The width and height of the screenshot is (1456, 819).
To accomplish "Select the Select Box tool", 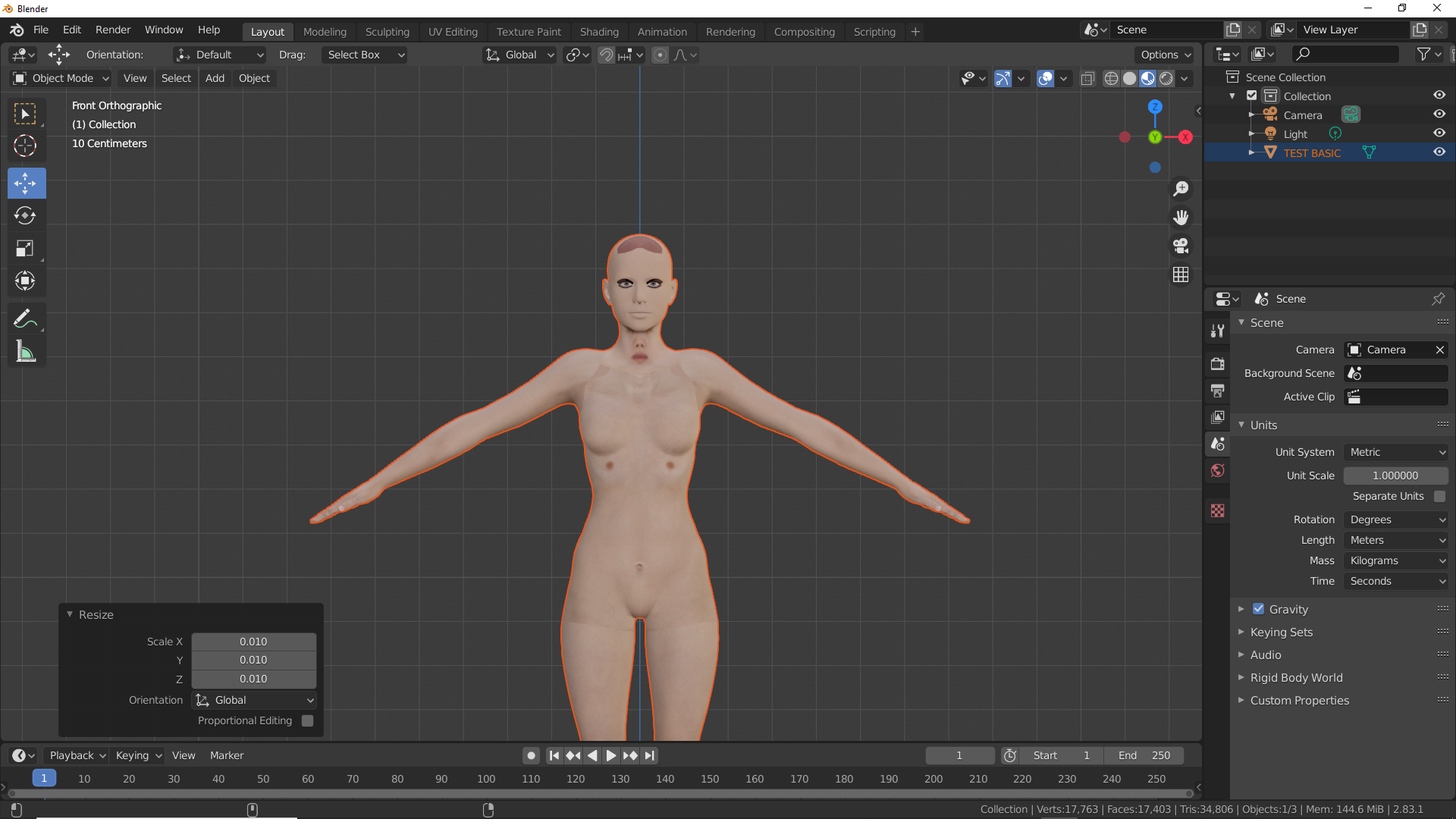I will click(26, 114).
